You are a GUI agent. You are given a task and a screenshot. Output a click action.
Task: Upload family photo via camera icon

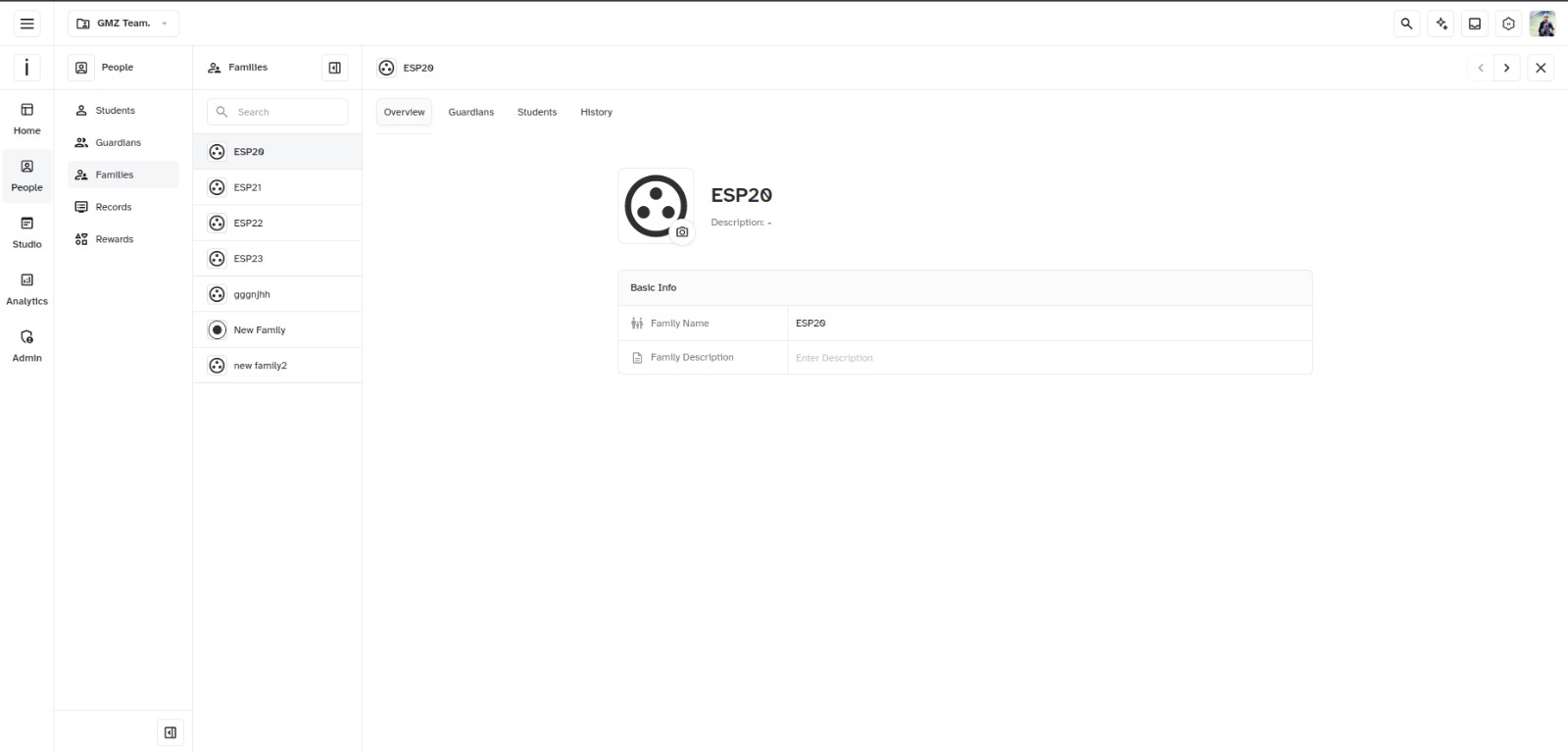tap(682, 232)
